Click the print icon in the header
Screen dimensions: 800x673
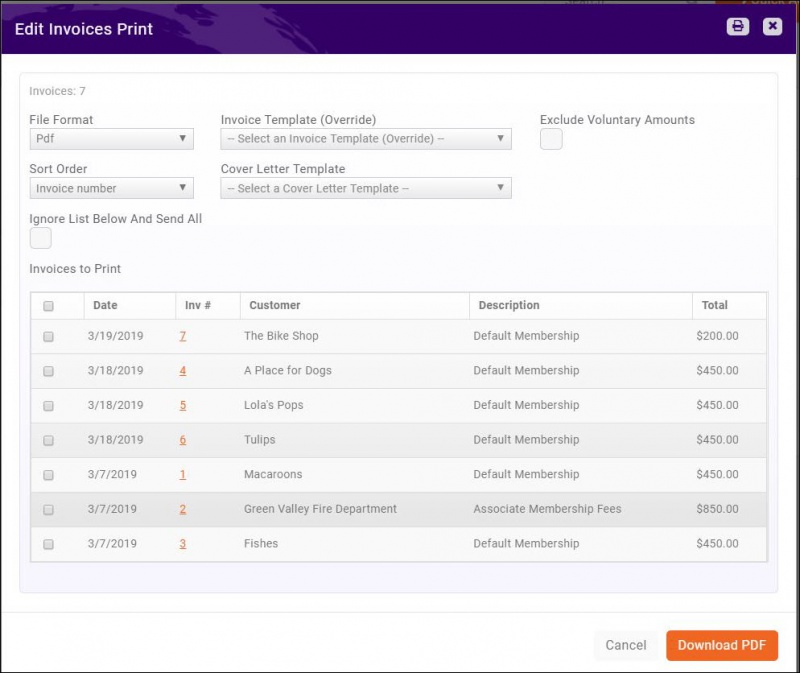[737, 26]
